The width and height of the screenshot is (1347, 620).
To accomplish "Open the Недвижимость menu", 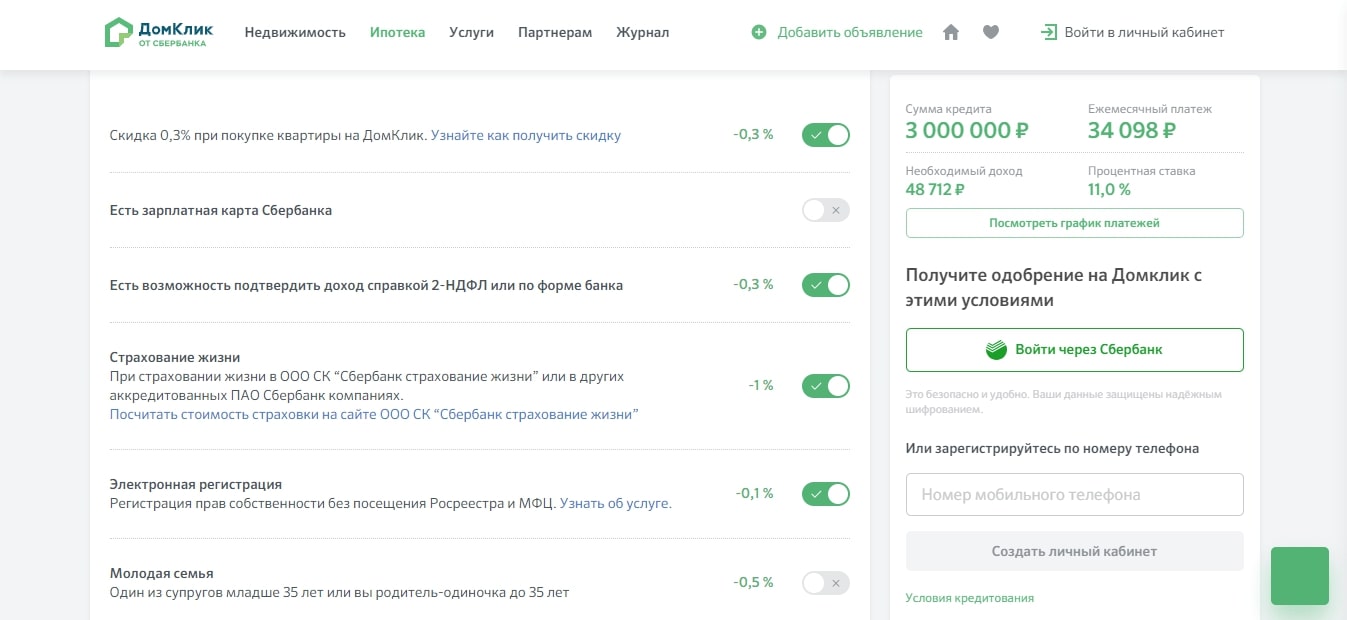I will click(295, 32).
